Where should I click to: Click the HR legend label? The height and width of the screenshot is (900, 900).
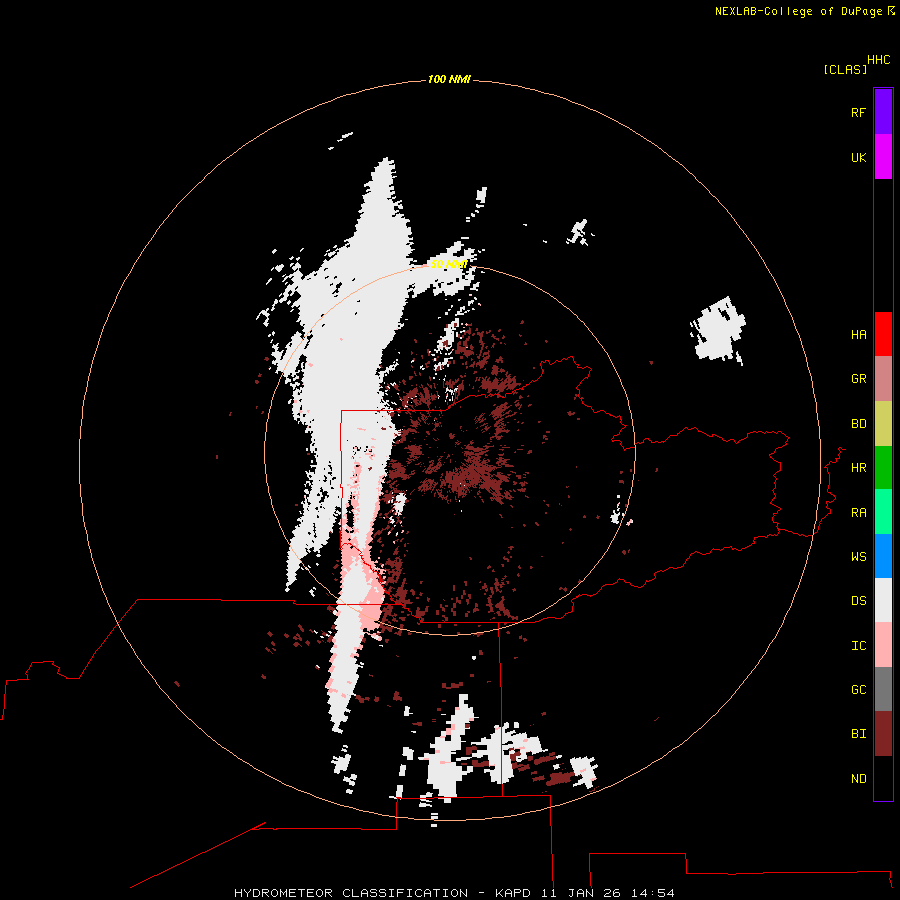858,468
